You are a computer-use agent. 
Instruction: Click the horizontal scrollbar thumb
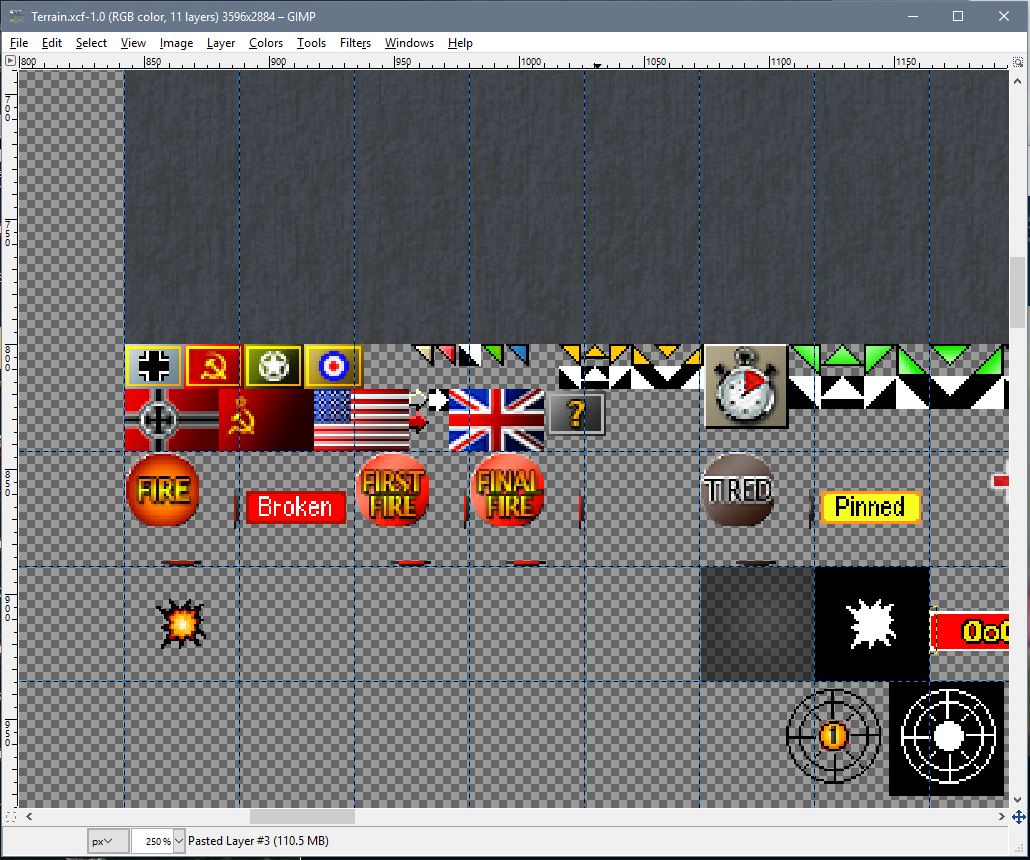point(302,817)
